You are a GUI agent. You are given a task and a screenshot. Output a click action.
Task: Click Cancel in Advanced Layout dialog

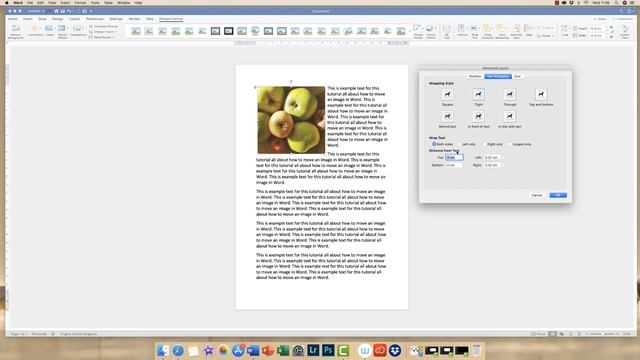pos(537,195)
